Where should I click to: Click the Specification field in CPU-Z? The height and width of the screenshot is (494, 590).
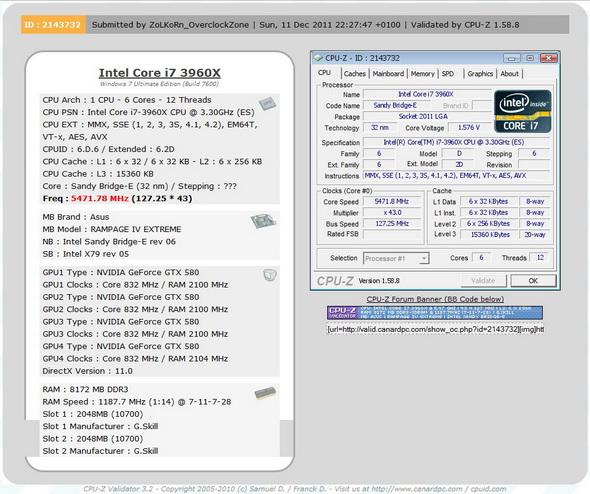pyautogui.click(x=457, y=142)
